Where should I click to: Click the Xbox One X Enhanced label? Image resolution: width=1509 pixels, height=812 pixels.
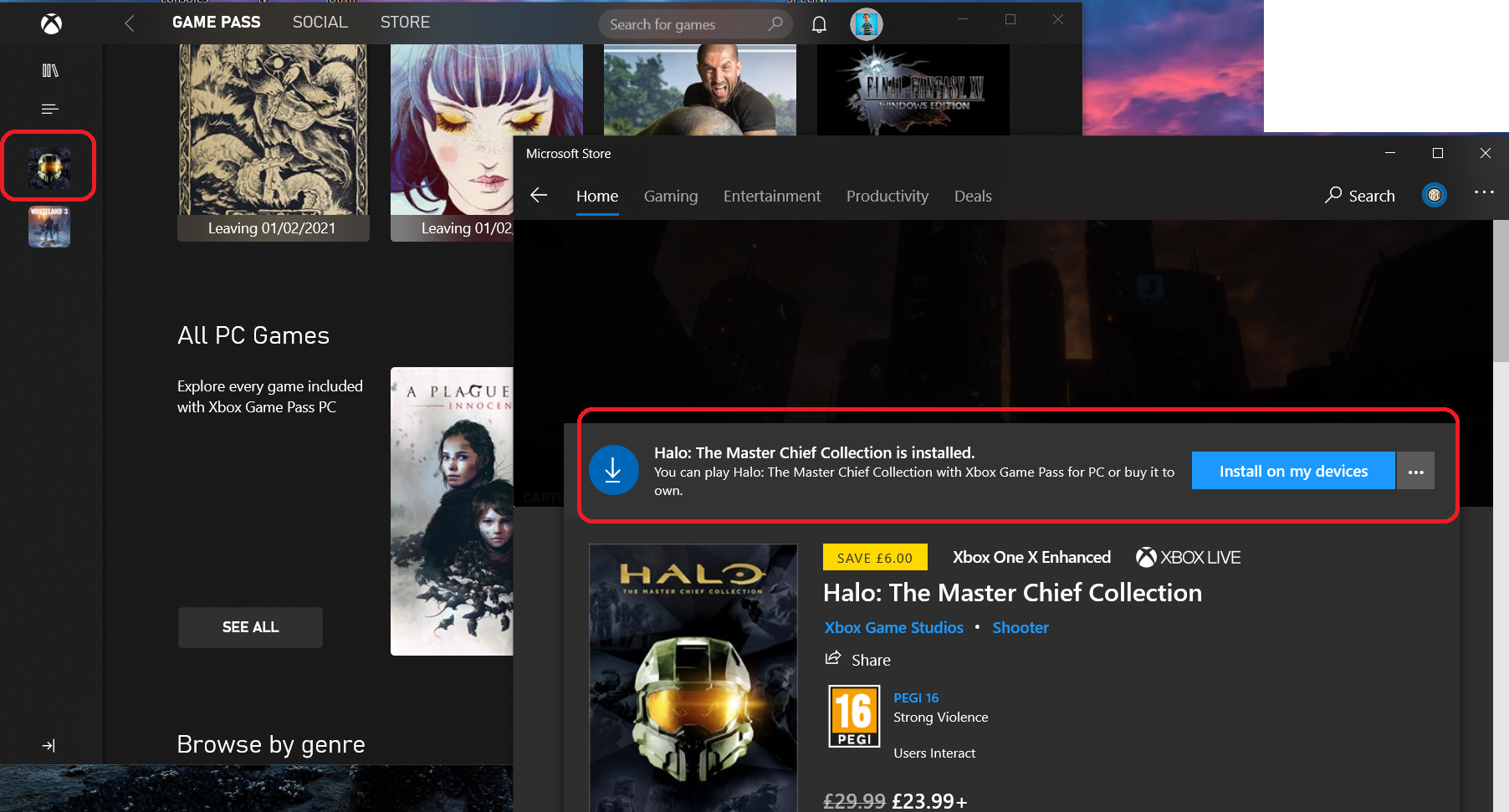click(x=1031, y=557)
